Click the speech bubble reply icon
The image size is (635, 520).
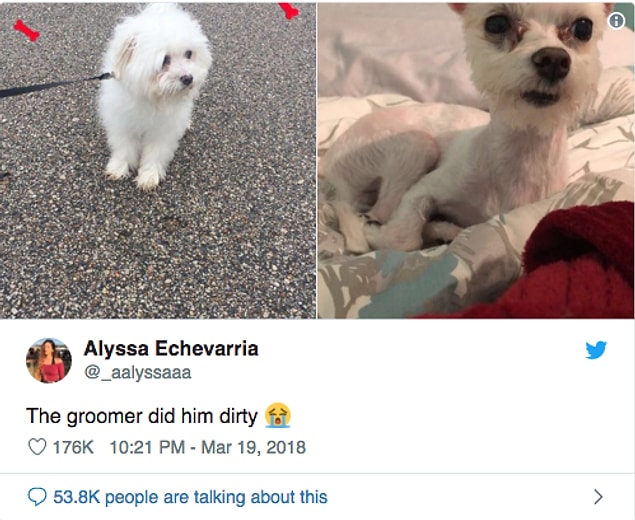point(37,497)
